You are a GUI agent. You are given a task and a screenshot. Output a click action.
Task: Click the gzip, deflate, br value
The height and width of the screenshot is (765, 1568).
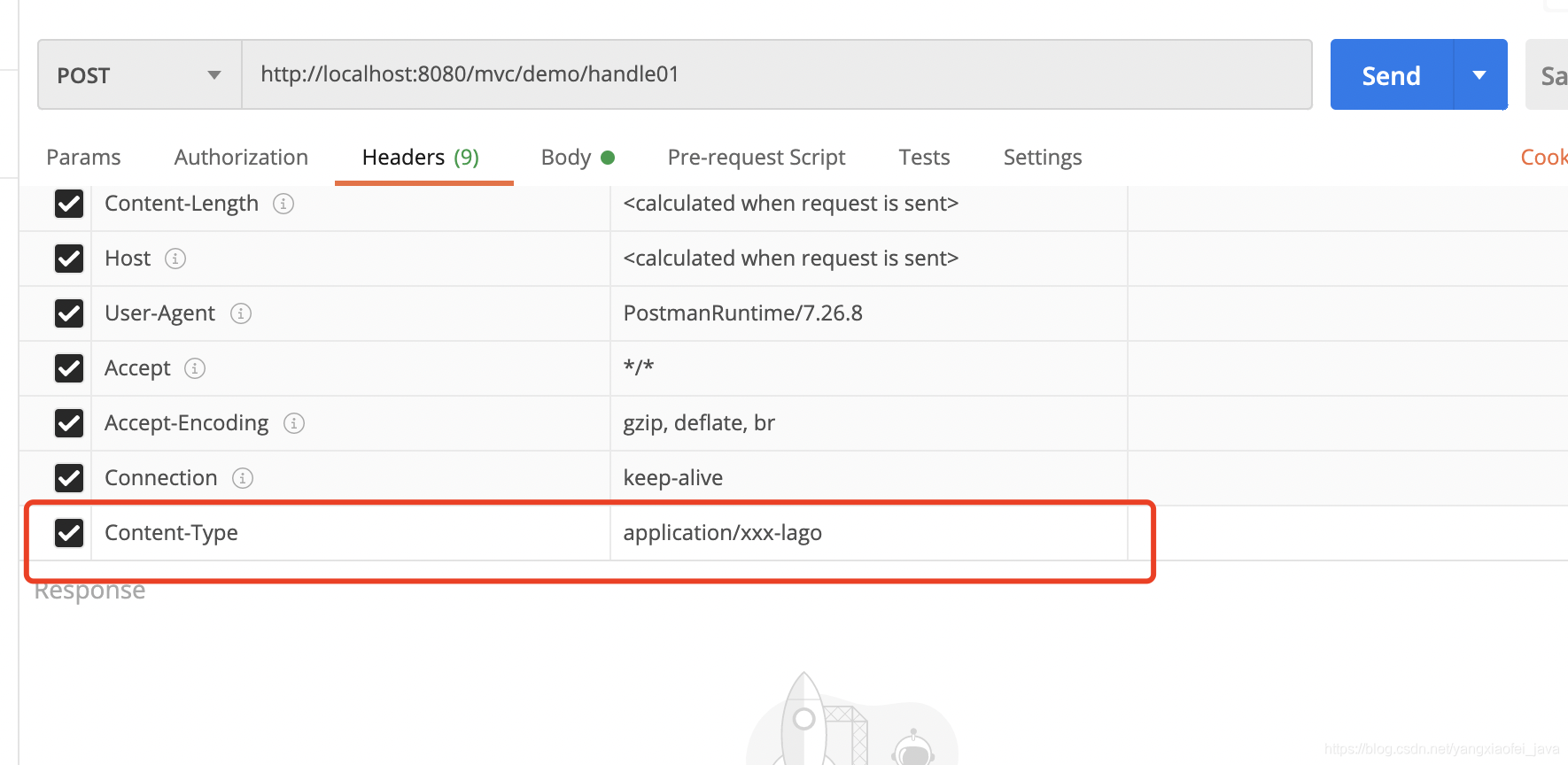coord(699,423)
